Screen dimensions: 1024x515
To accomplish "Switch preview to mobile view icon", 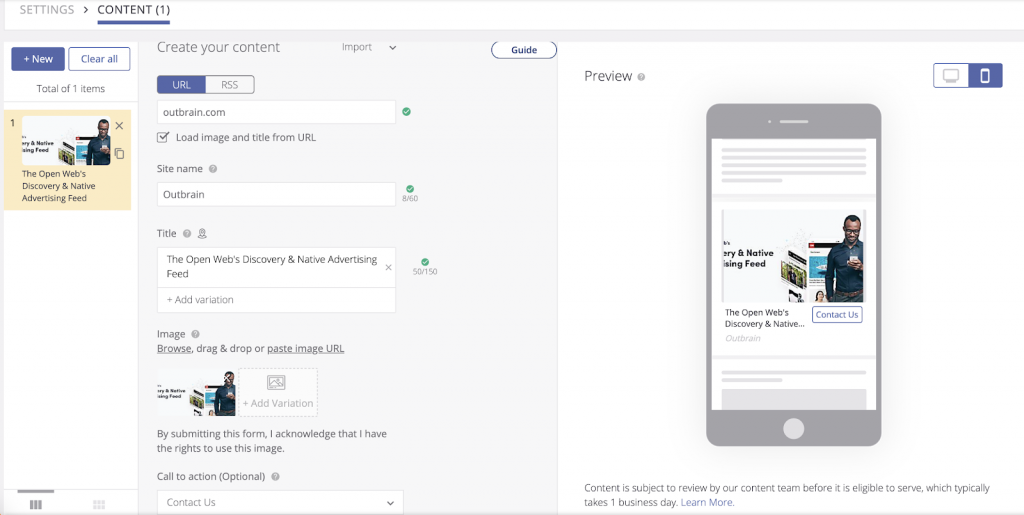I will [x=985, y=76].
